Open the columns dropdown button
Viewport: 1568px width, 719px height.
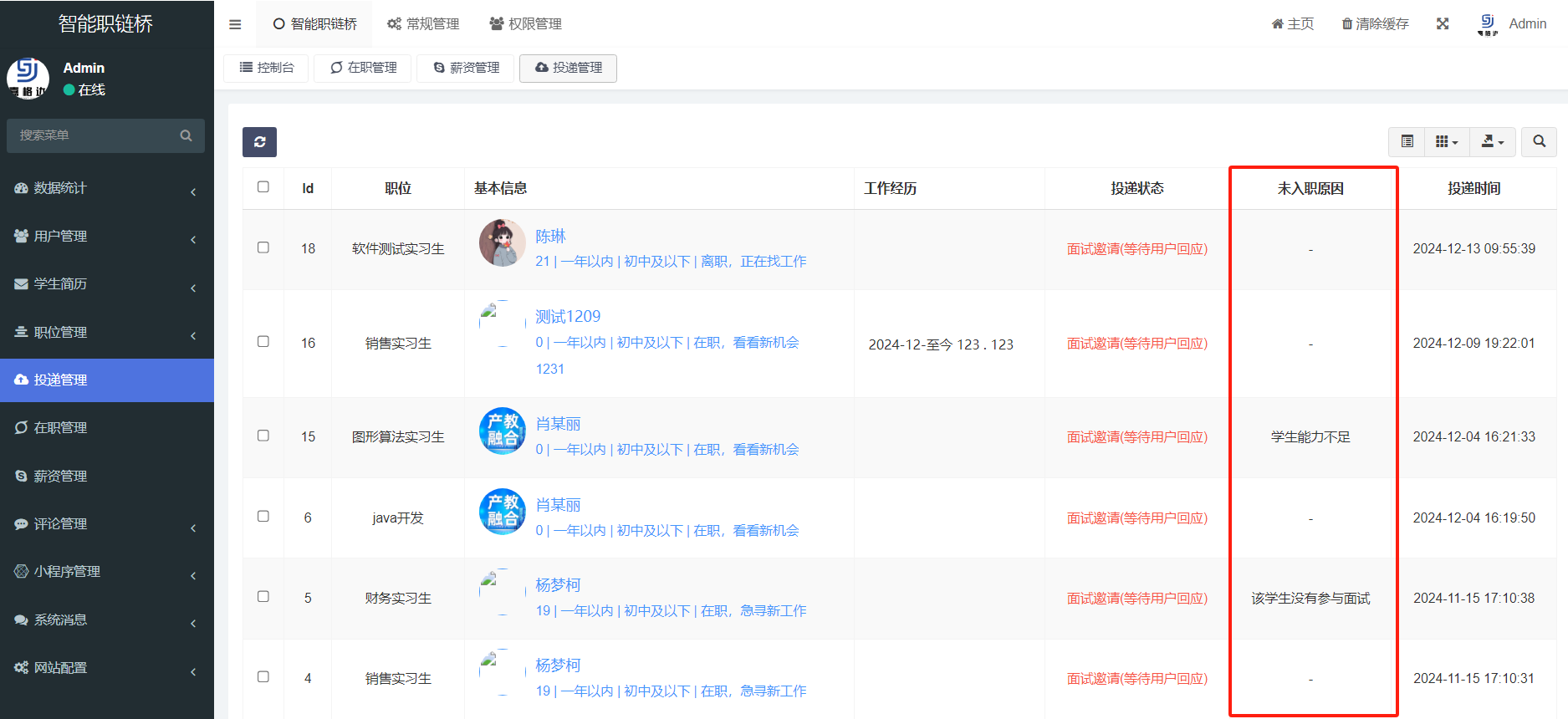pyautogui.click(x=1446, y=142)
